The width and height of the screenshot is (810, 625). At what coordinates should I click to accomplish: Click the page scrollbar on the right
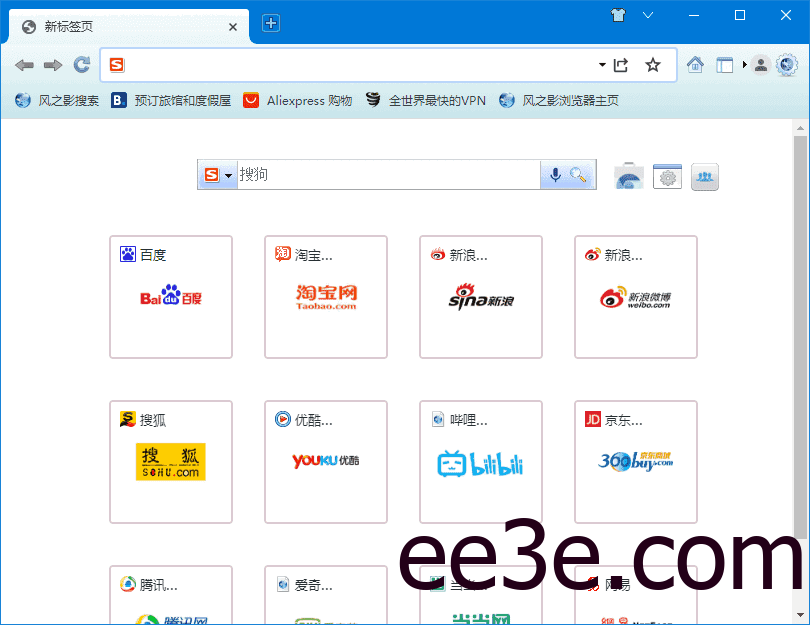(x=800, y=300)
